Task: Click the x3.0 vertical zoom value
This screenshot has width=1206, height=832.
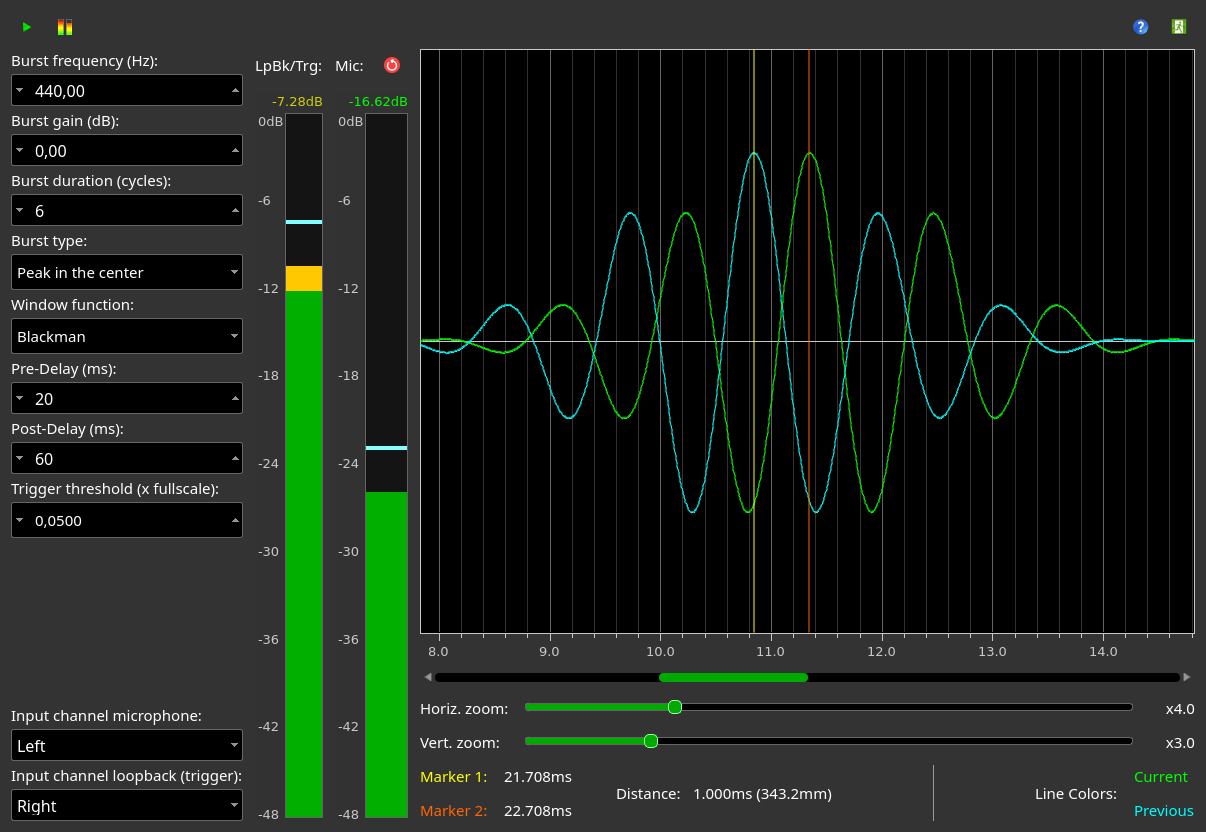Action: pos(1180,743)
